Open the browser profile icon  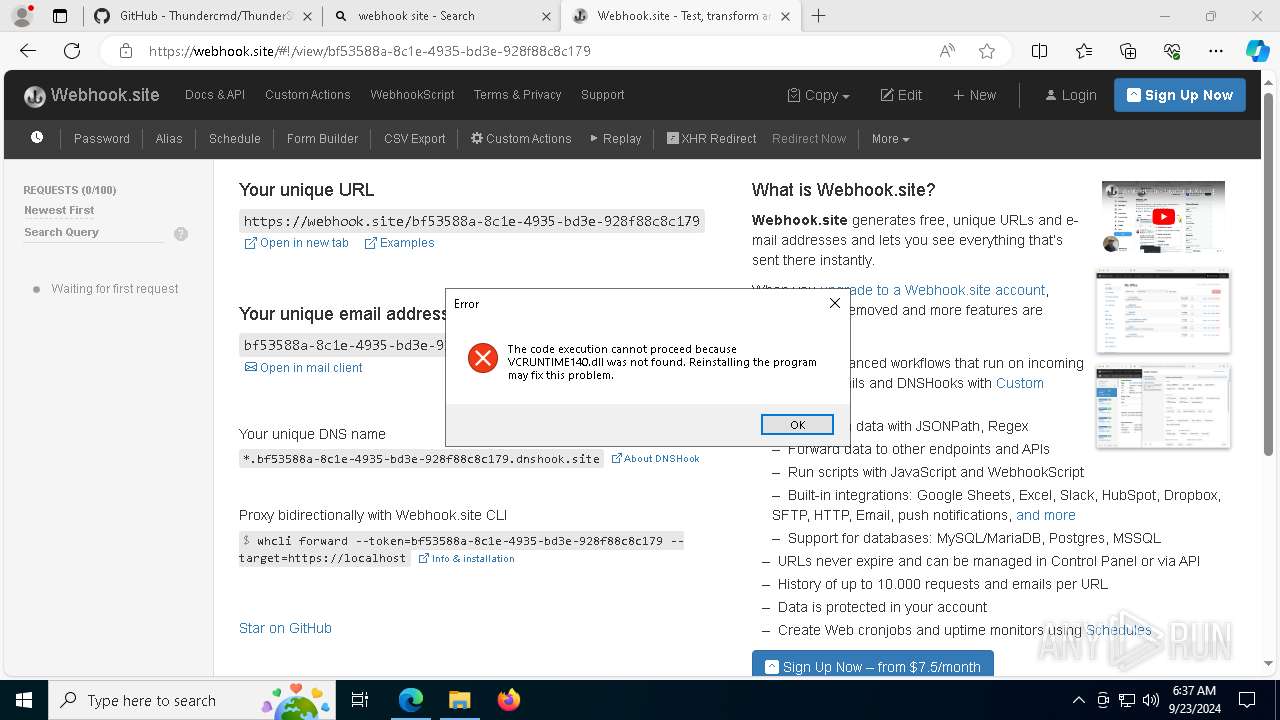point(22,16)
